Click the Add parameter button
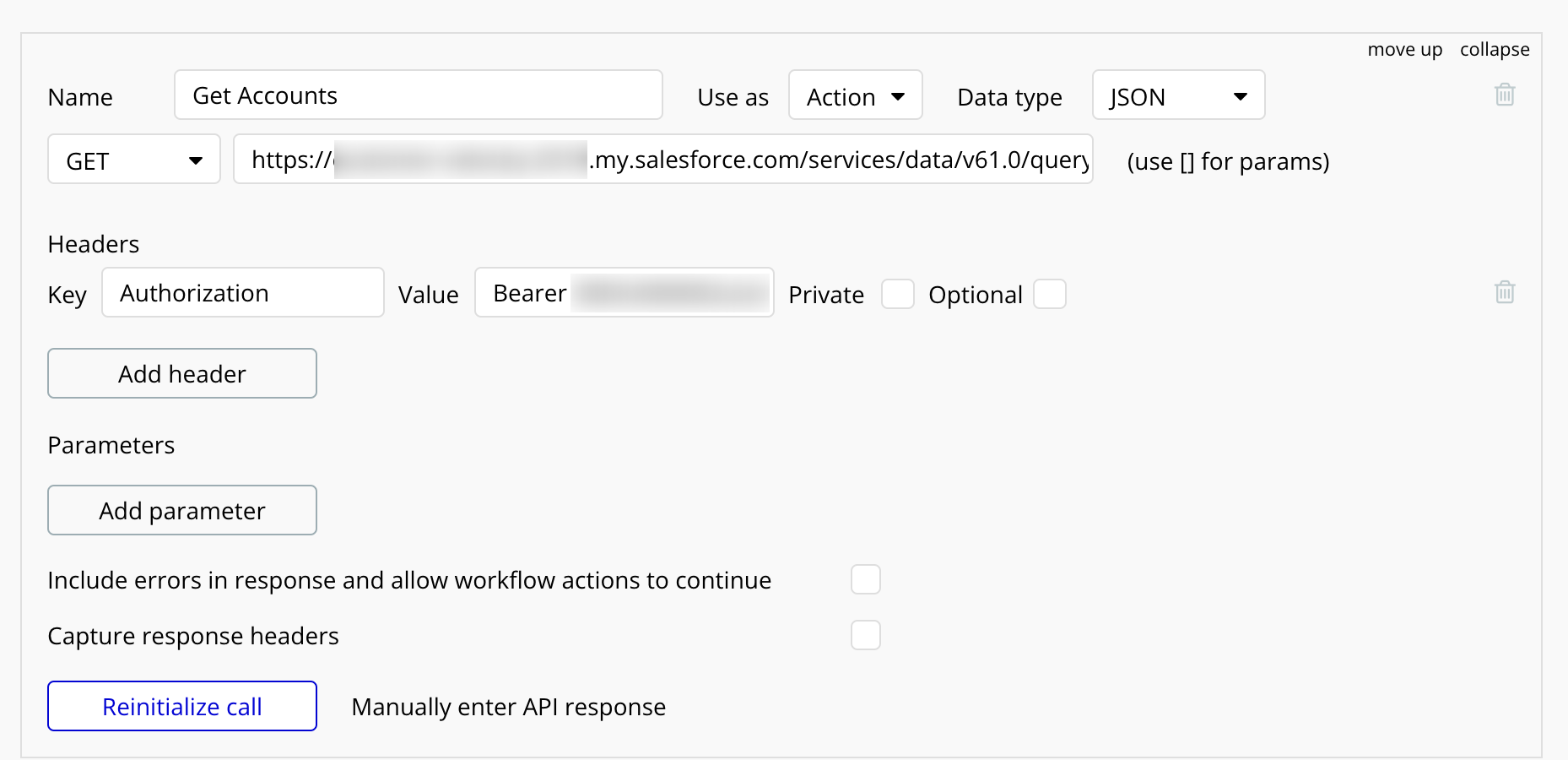Screen dimensions: 1568x760 point(182,510)
